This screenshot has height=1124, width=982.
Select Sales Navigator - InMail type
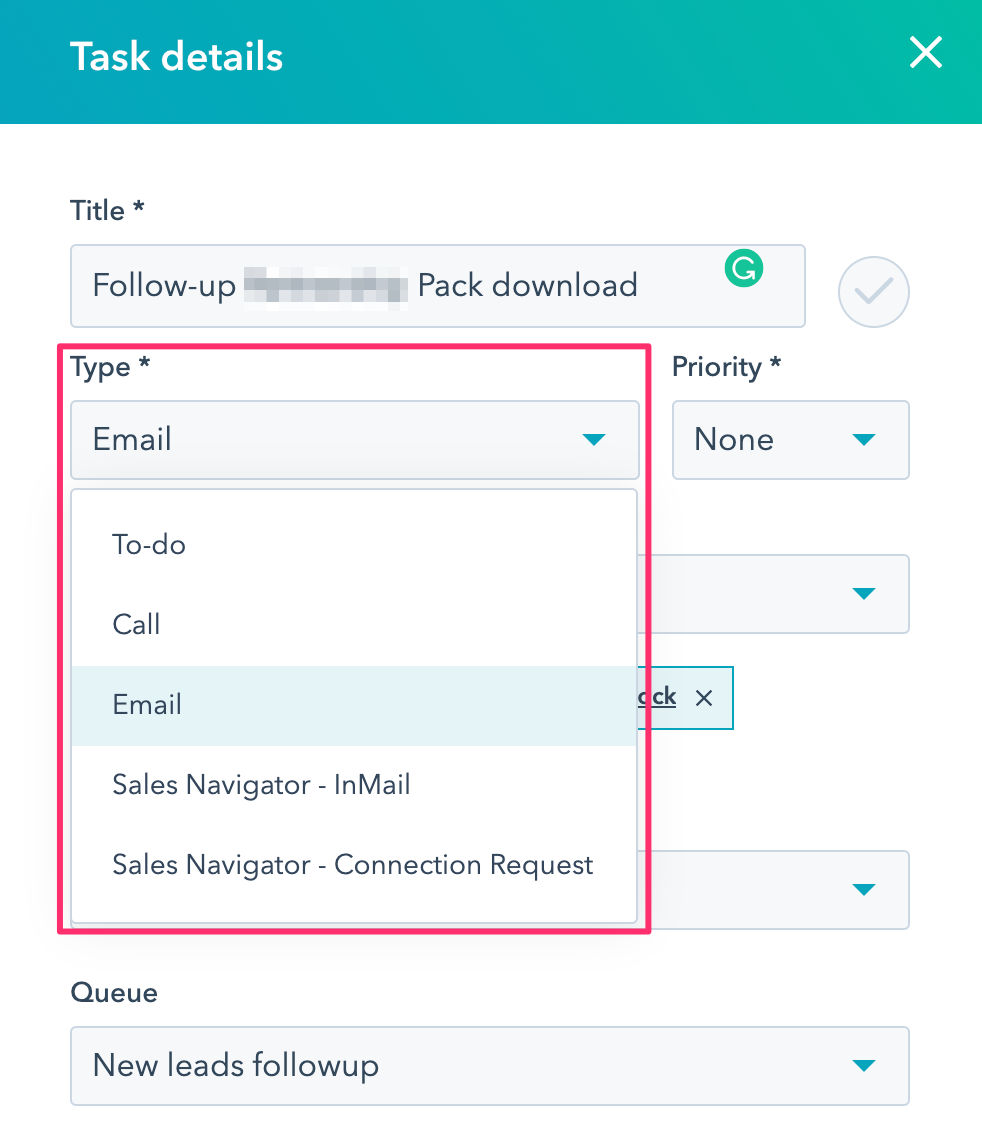pos(261,785)
